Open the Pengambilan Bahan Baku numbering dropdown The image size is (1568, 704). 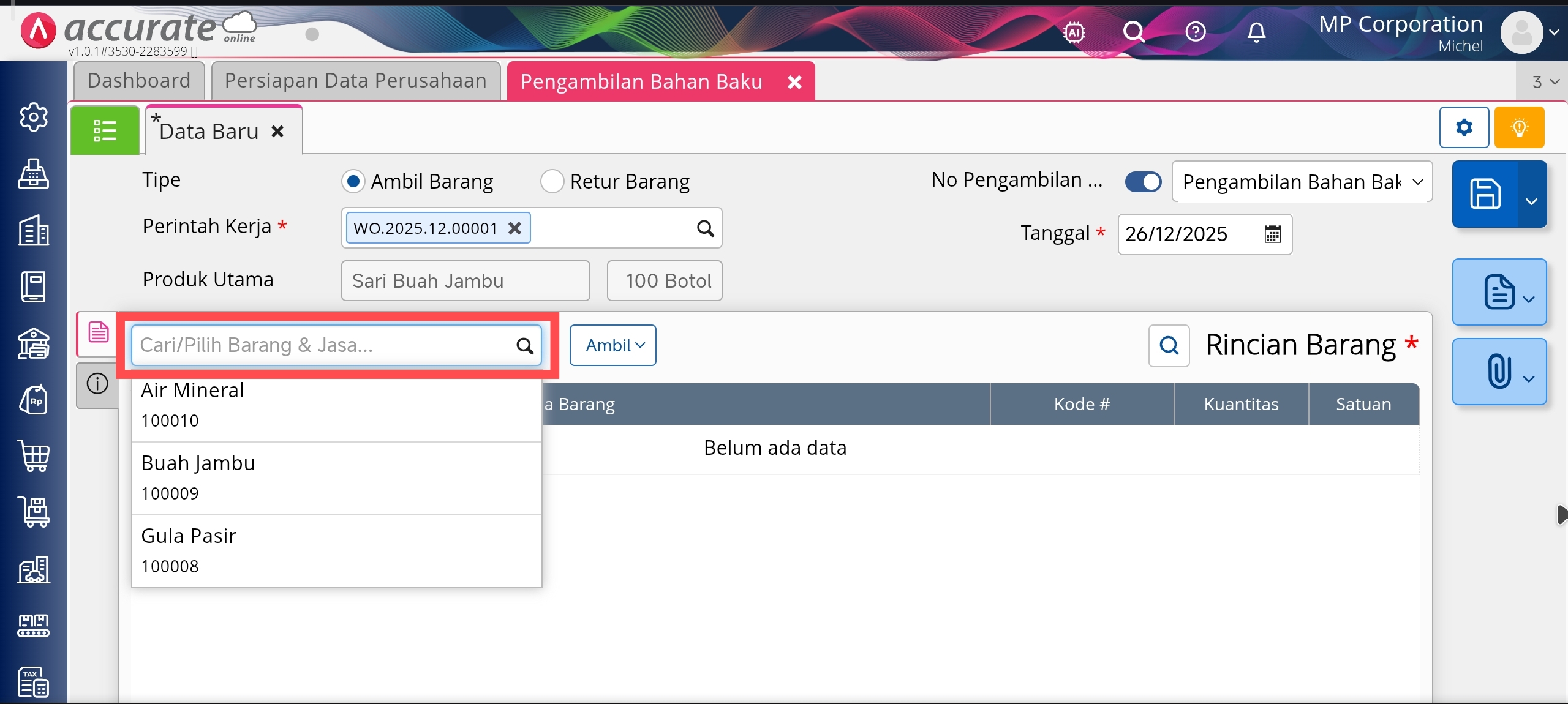[x=1302, y=182]
